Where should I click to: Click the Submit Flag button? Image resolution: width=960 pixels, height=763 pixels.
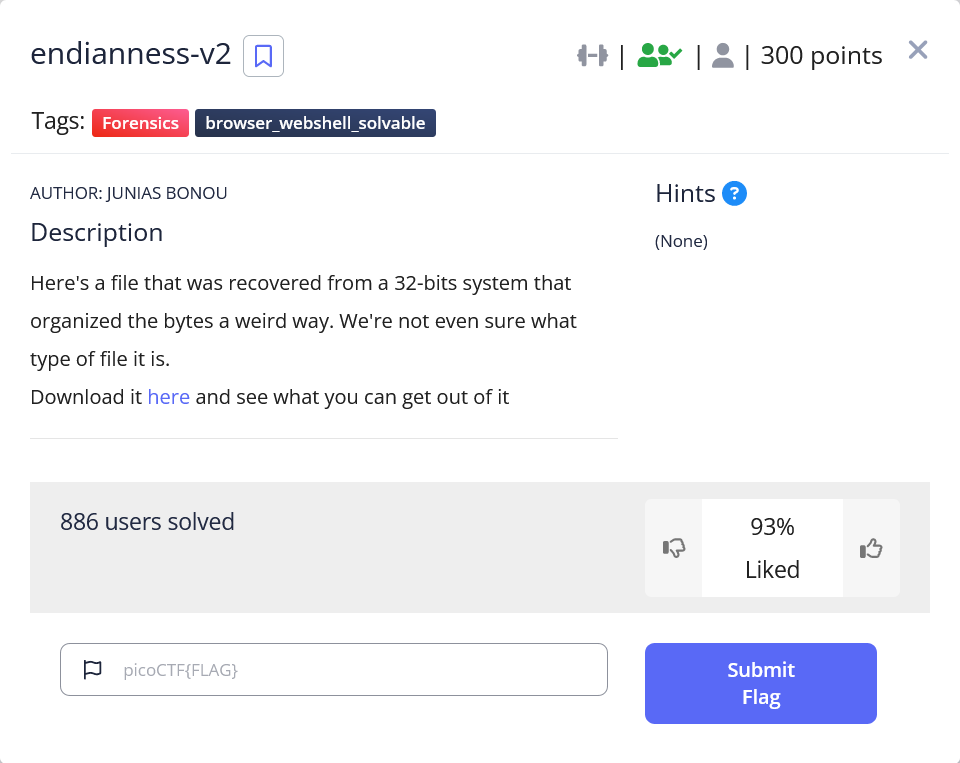click(x=760, y=683)
